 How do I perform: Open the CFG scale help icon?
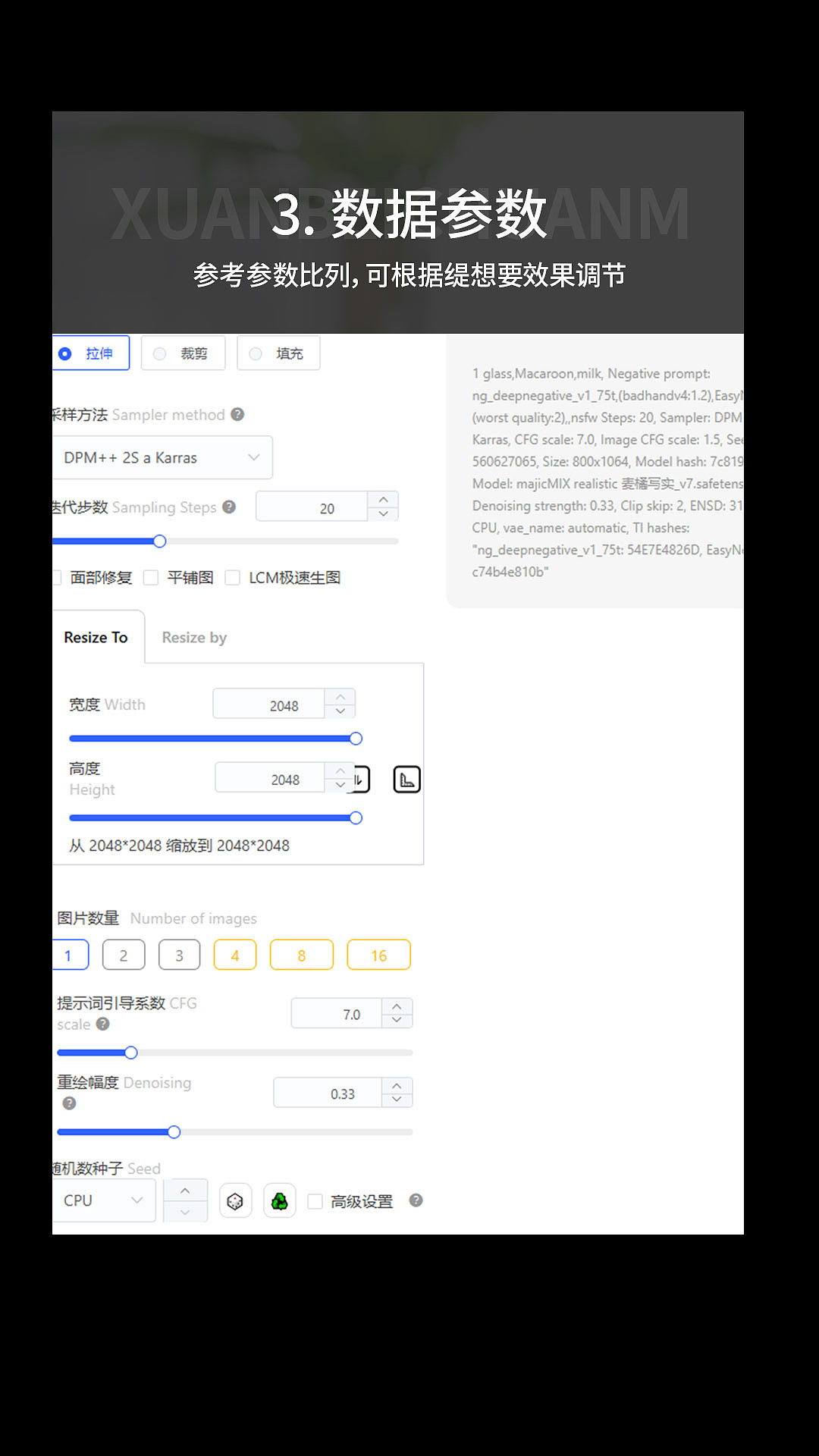[103, 1024]
